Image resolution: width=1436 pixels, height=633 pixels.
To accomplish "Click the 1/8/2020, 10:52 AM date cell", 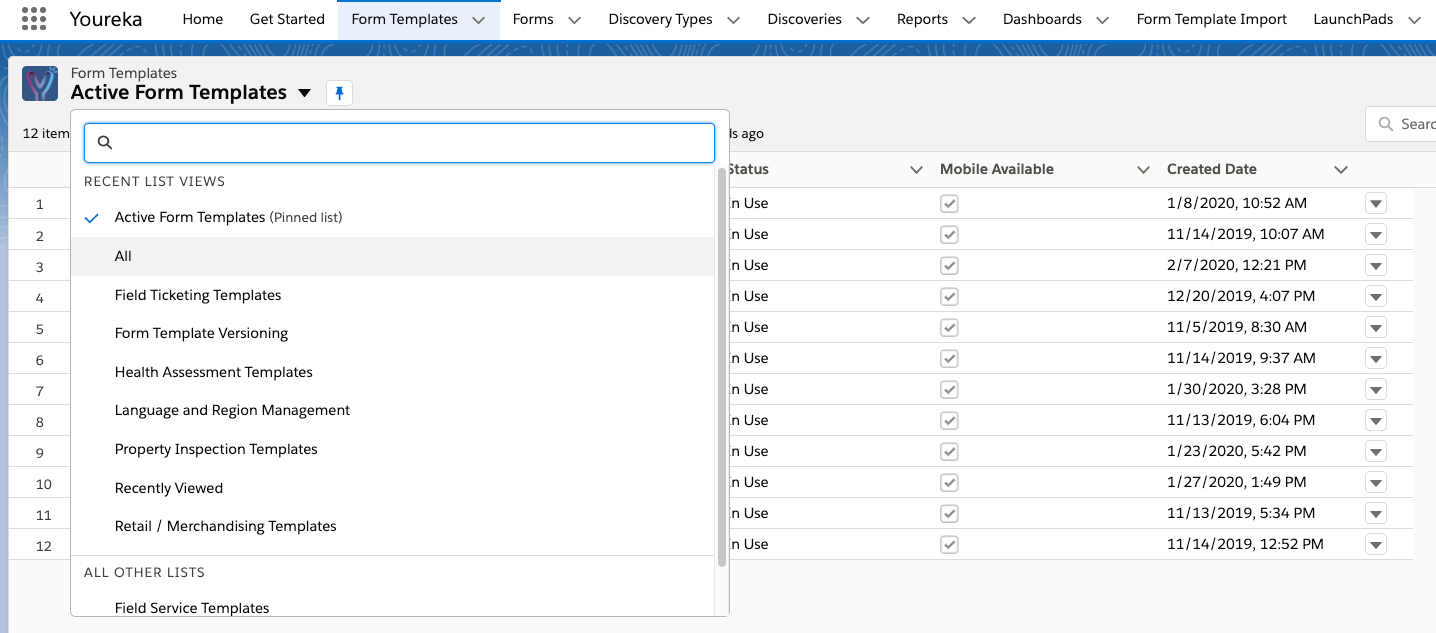I will [1237, 203].
